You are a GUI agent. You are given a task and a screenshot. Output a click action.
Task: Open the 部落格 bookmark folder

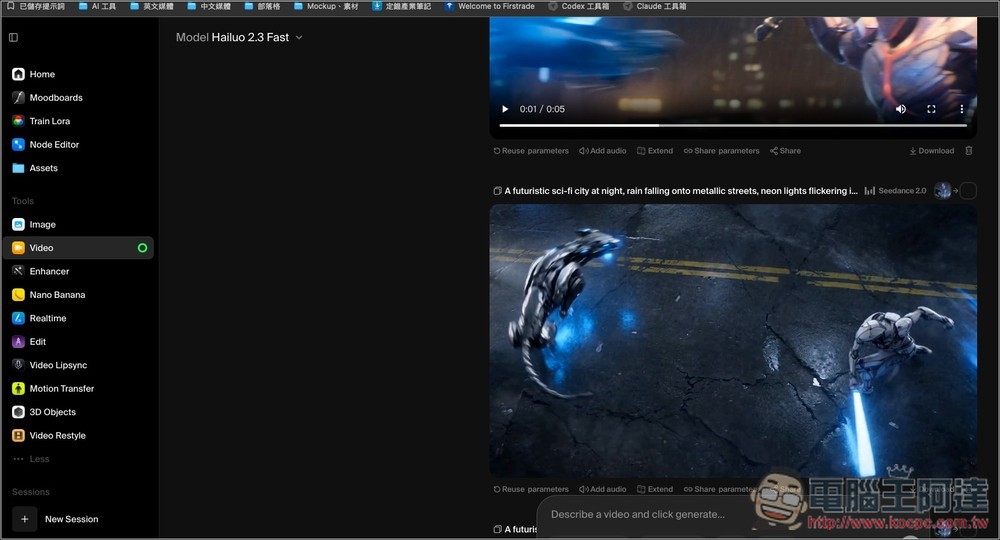coord(262,6)
